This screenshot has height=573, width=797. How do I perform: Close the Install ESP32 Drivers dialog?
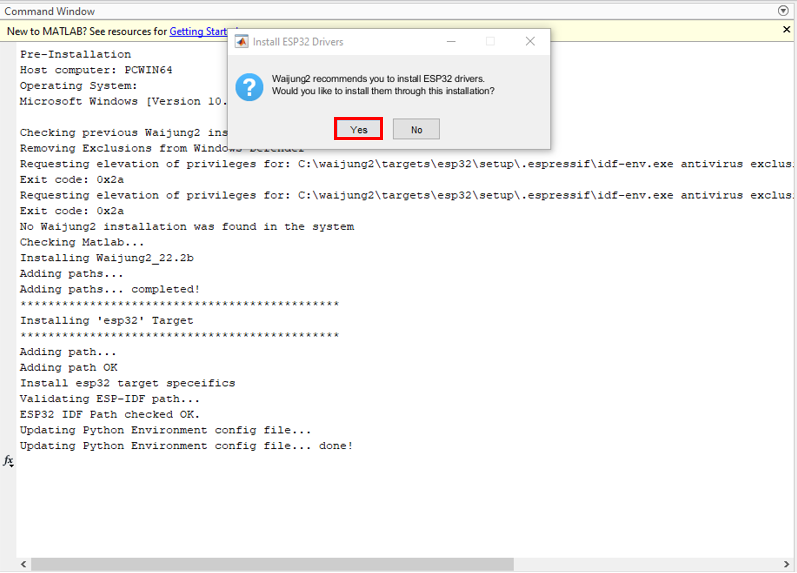(x=530, y=42)
